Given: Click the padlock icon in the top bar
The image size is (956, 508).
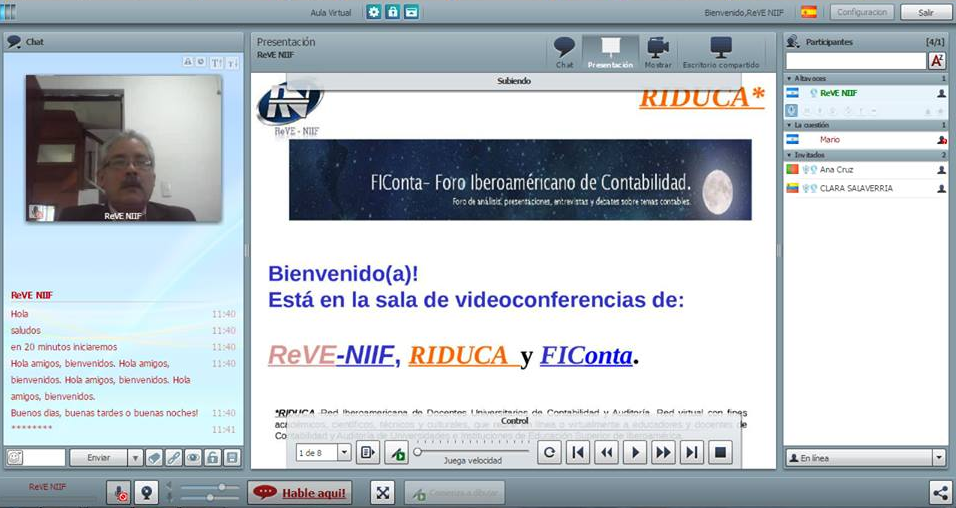Looking at the screenshot, I should coord(392,12).
